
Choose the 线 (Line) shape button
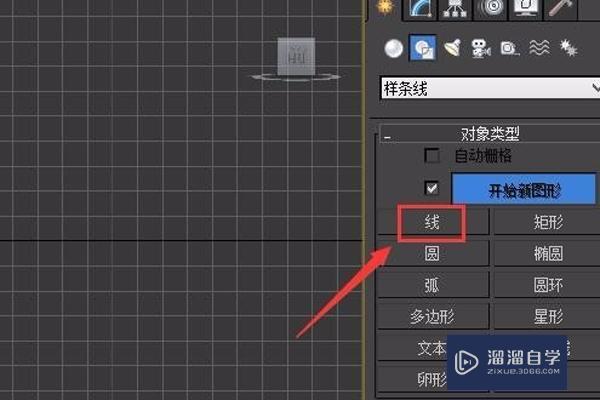pos(433,222)
